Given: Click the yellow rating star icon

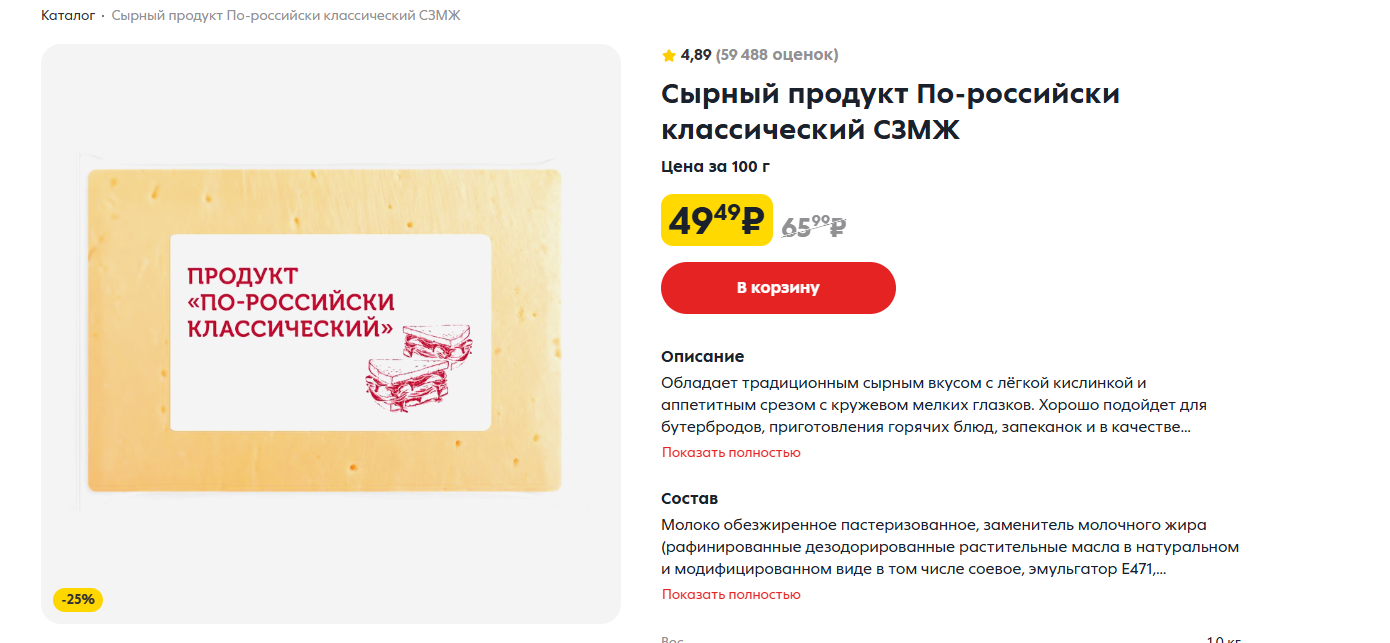Looking at the screenshot, I should (x=669, y=55).
